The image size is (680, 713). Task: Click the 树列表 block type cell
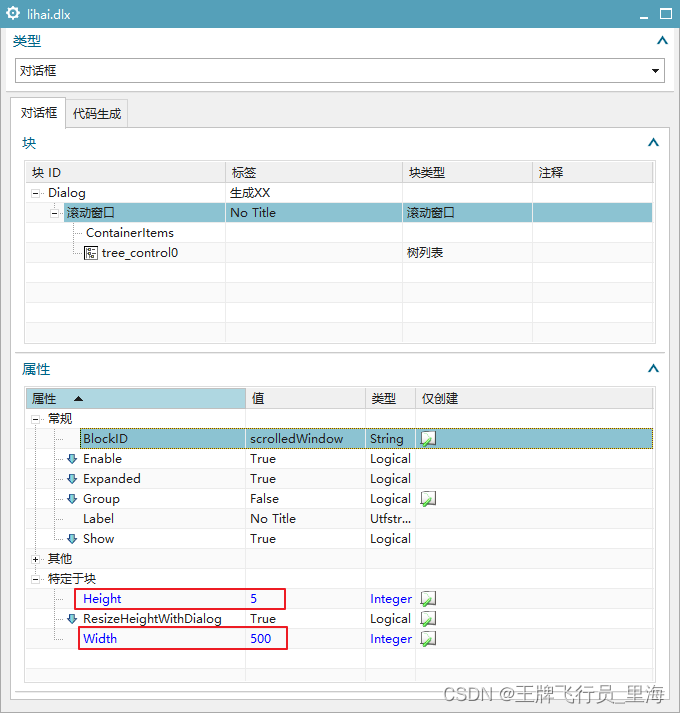(x=468, y=253)
